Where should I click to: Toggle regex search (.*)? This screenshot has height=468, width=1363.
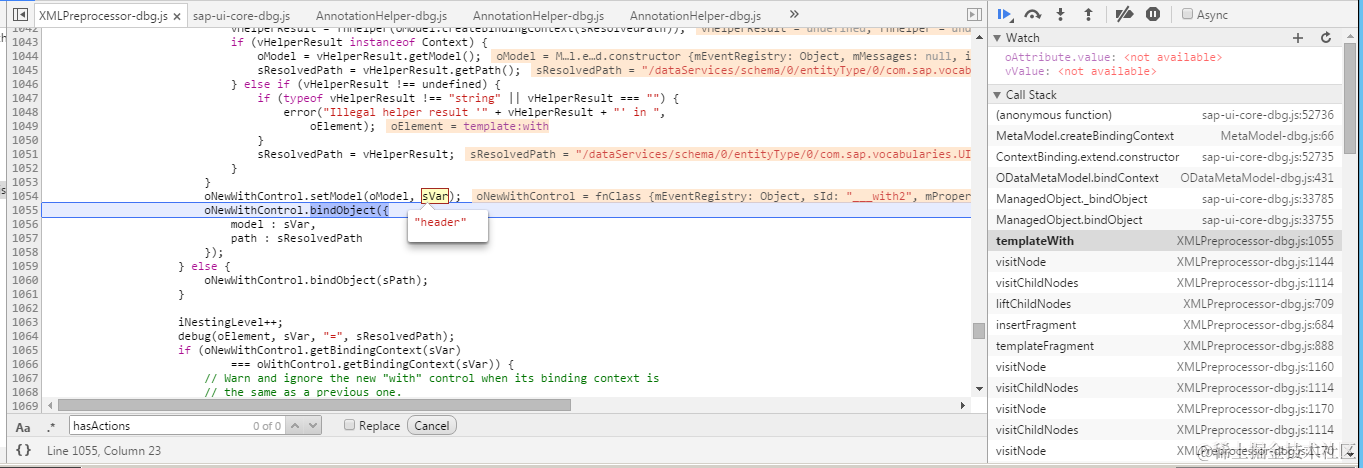pyautogui.click(x=51, y=426)
